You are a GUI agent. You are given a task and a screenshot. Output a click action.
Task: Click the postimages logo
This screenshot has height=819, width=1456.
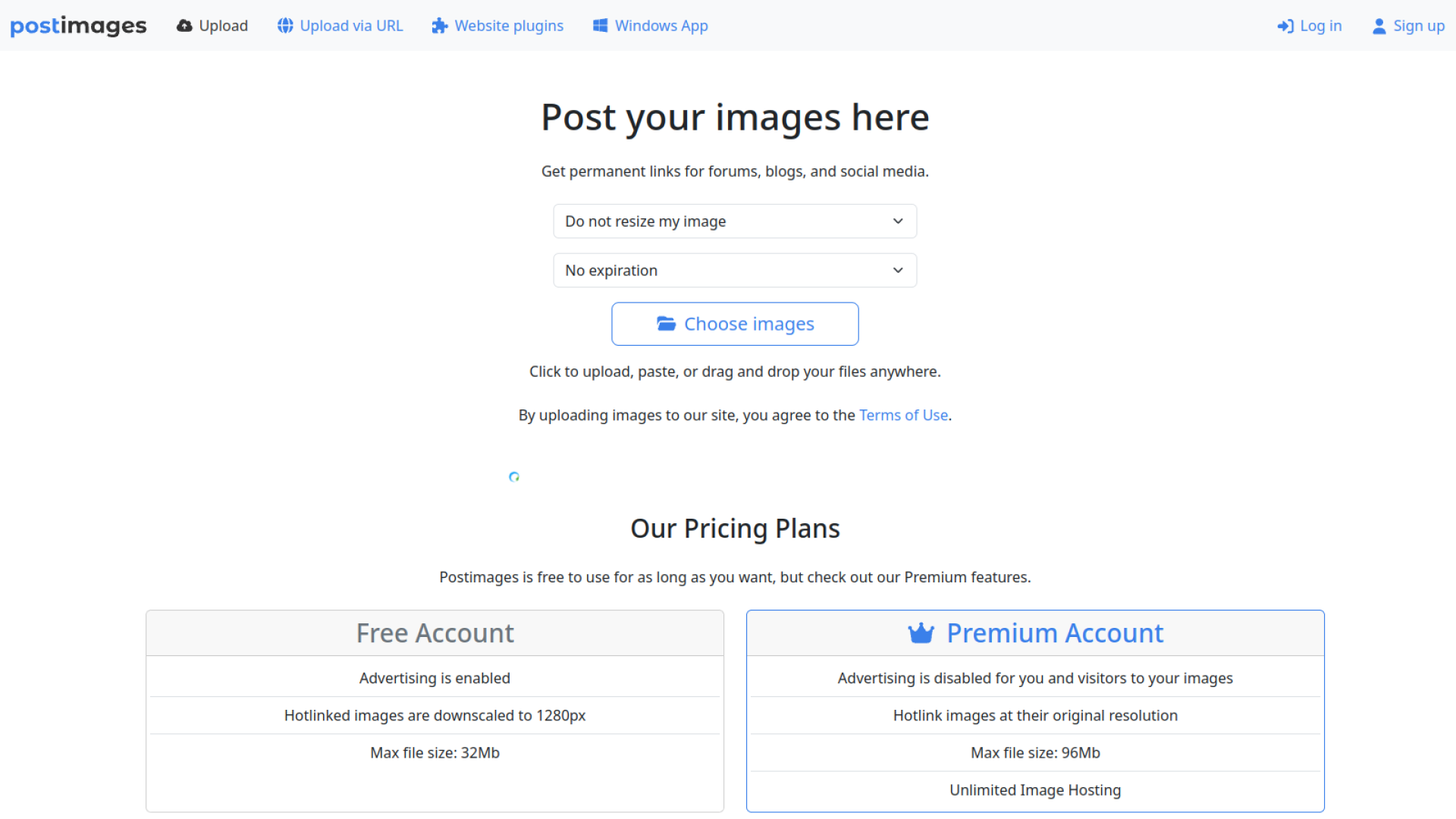(78, 26)
